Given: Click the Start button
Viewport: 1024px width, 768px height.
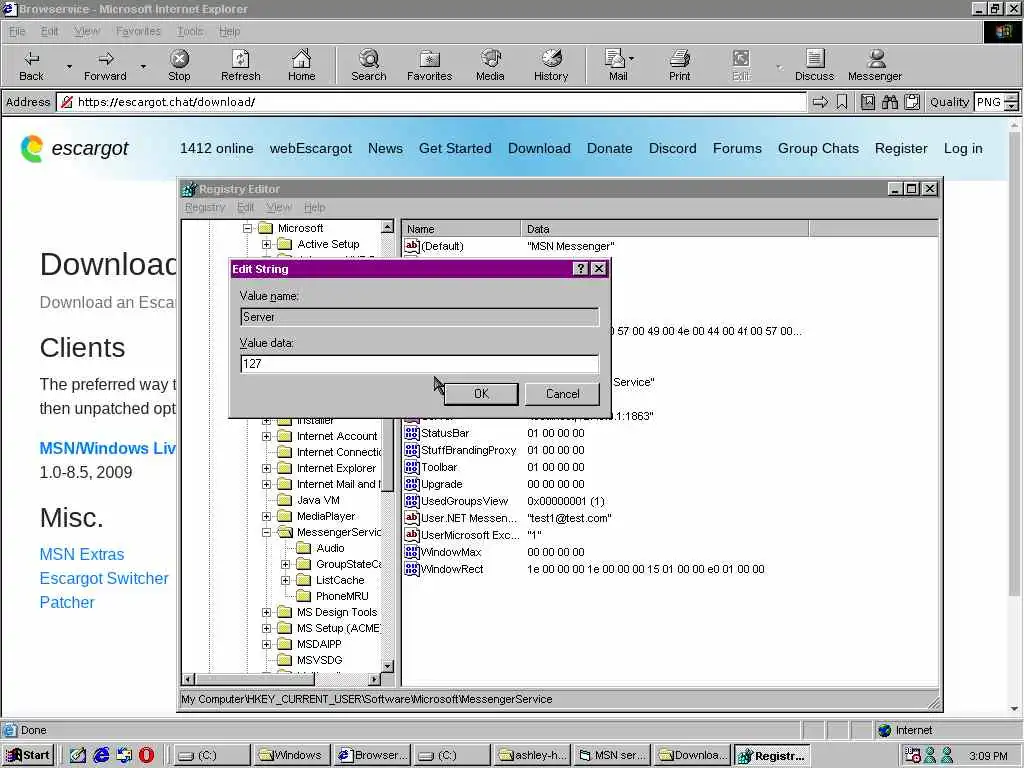Looking at the screenshot, I should coord(28,756).
